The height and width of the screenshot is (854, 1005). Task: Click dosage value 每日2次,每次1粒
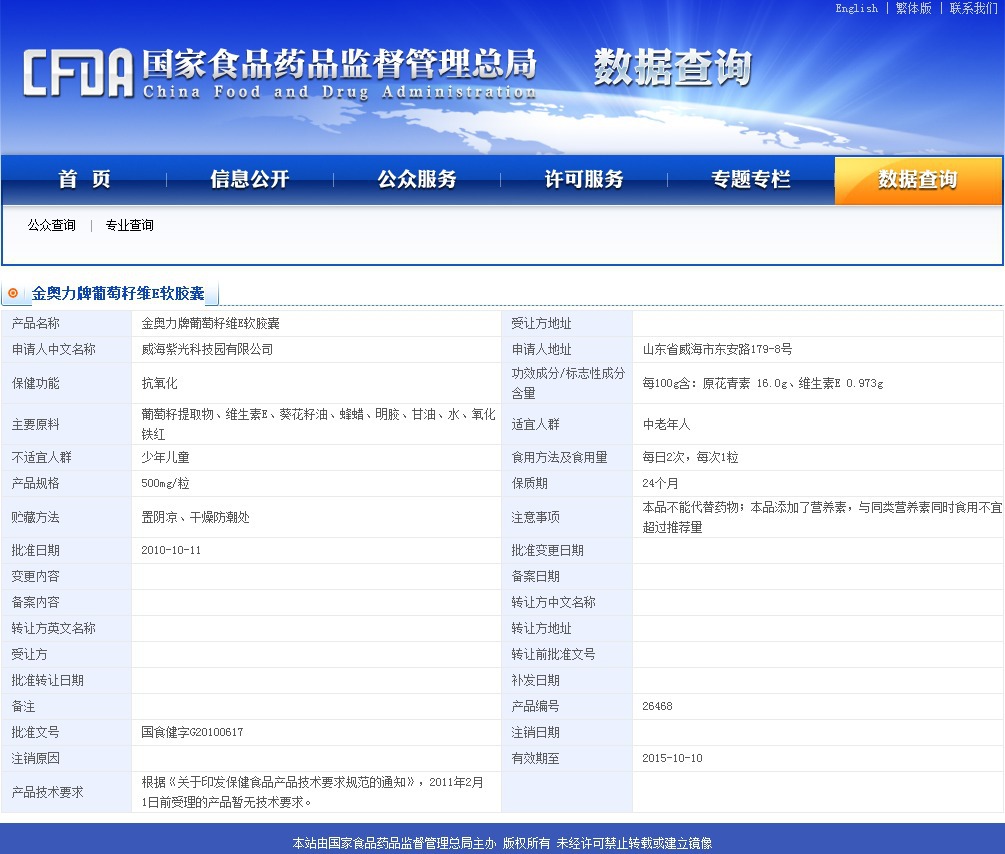[x=690, y=457]
